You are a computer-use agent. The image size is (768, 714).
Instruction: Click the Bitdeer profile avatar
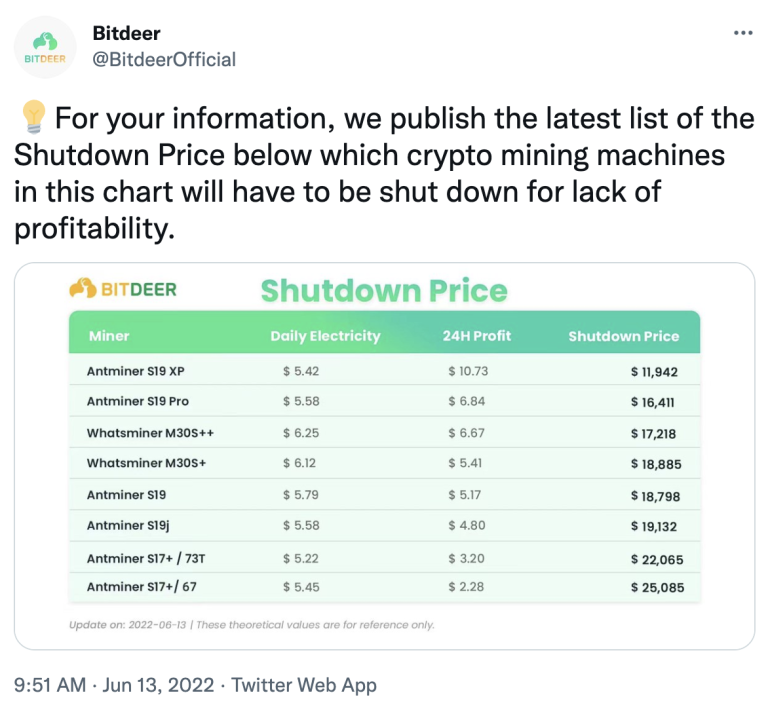point(45,47)
